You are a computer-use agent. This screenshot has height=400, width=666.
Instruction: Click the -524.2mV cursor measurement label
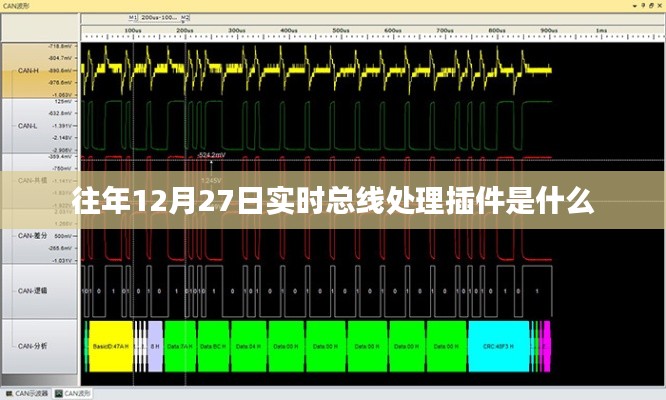212,155
